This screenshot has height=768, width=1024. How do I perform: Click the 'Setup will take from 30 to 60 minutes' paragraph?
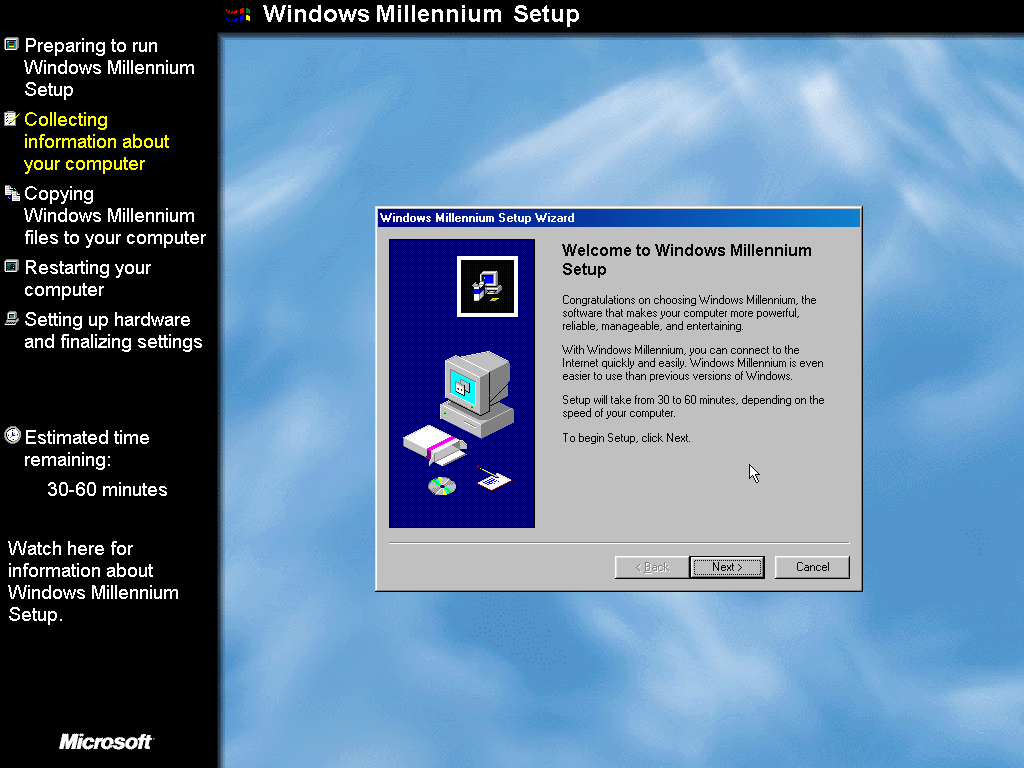pos(693,406)
